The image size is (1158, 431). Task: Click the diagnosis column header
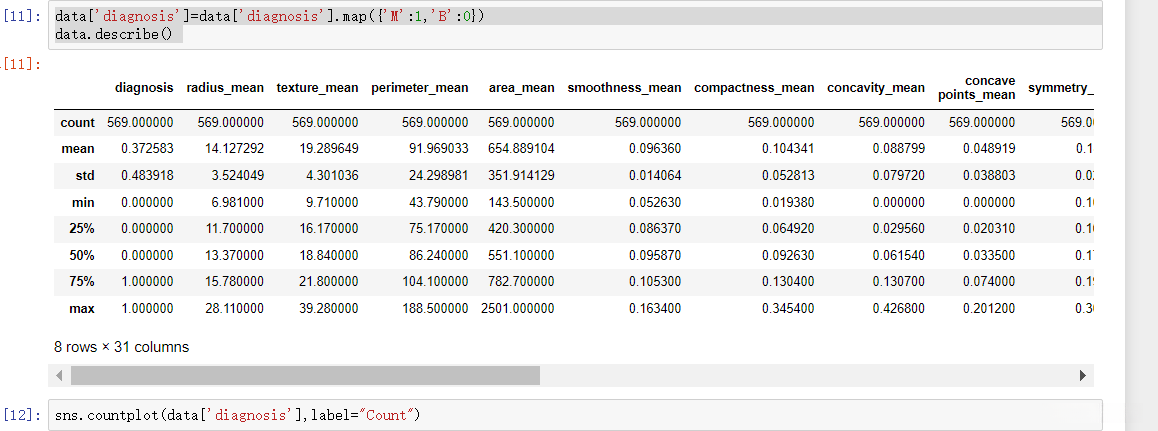[x=144, y=88]
